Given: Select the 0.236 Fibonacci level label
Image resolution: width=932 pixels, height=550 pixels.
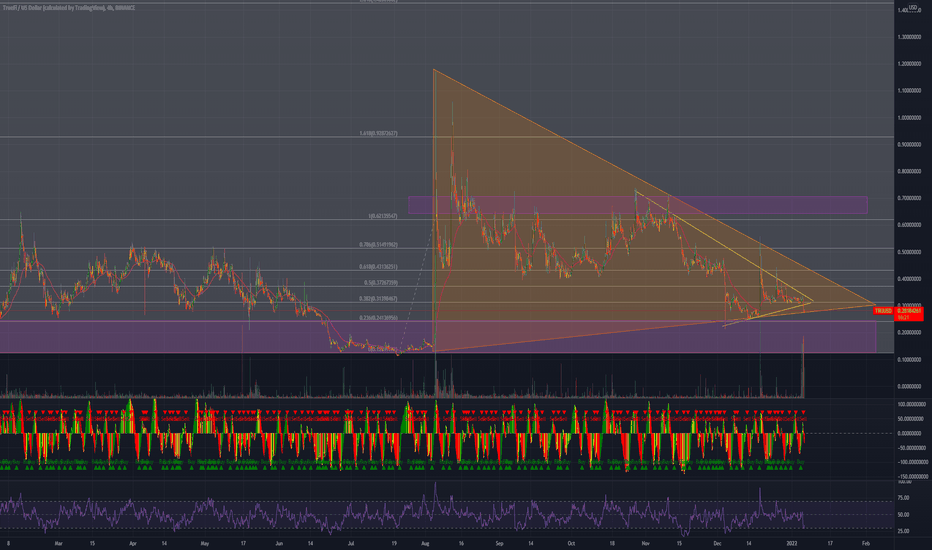Looking at the screenshot, I should pyautogui.click(x=378, y=318).
